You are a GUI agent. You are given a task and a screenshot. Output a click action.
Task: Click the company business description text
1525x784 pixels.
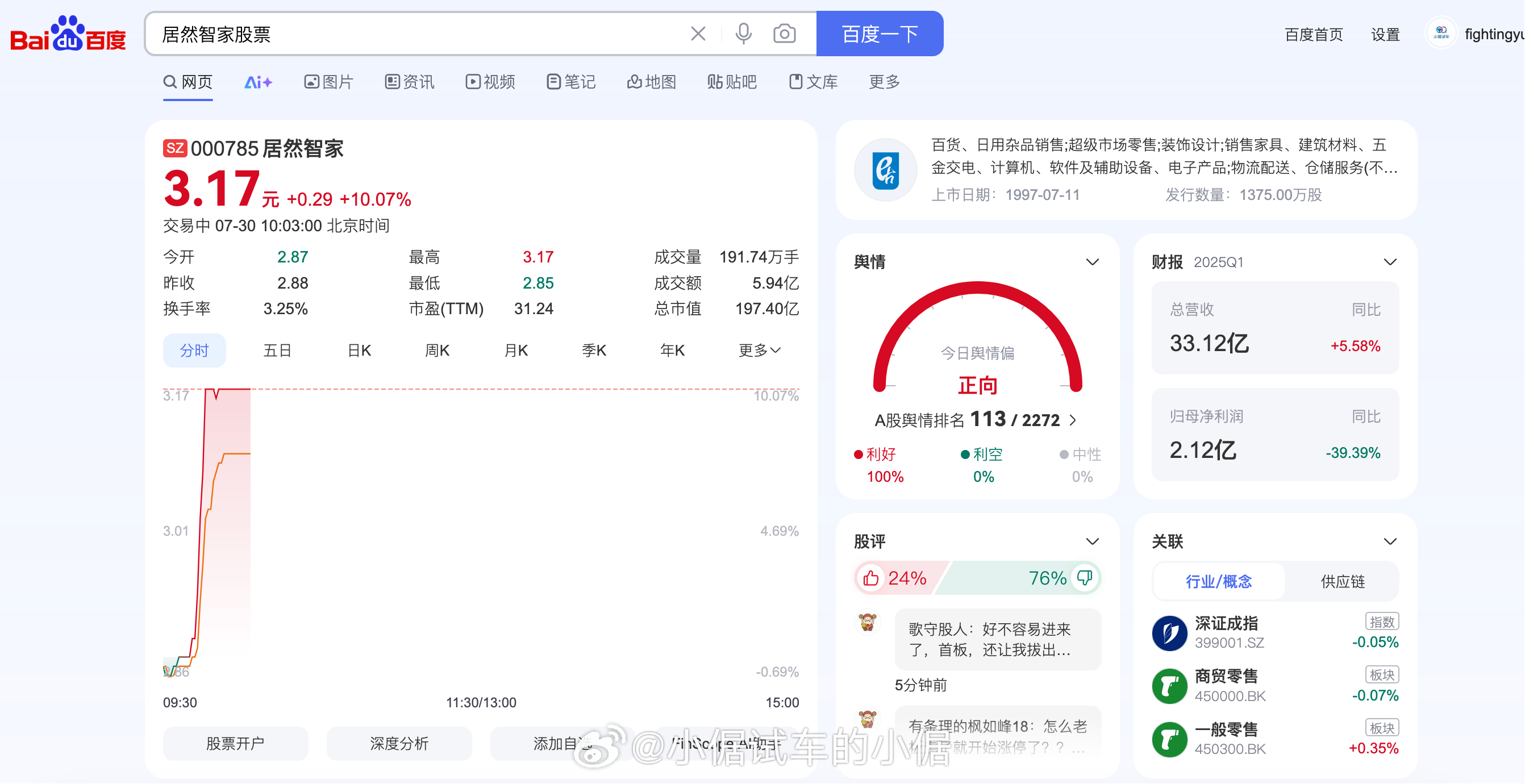point(1163,156)
